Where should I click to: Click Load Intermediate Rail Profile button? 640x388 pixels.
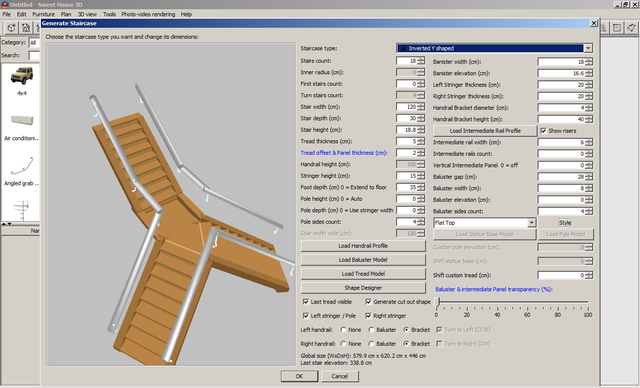coord(485,131)
